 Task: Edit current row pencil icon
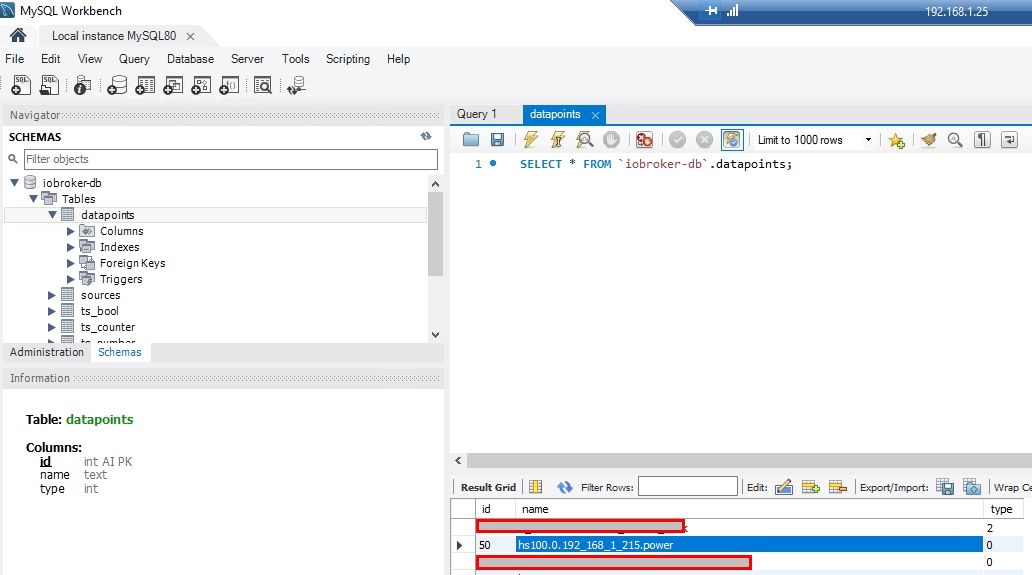click(783, 488)
